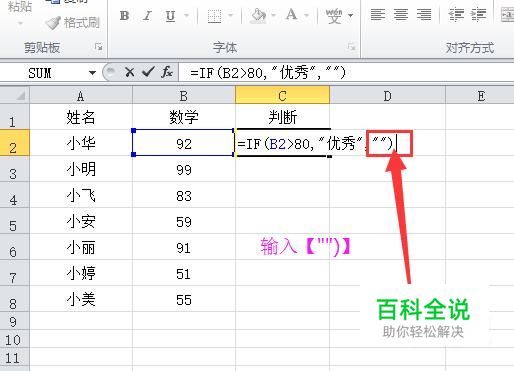Apply cell borders icon

(214, 15)
